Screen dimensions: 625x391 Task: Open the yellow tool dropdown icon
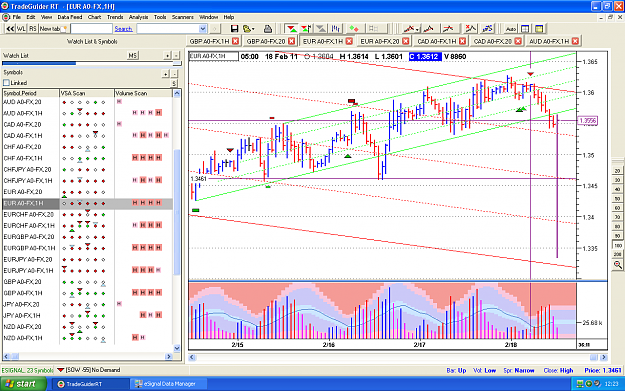[249, 29]
